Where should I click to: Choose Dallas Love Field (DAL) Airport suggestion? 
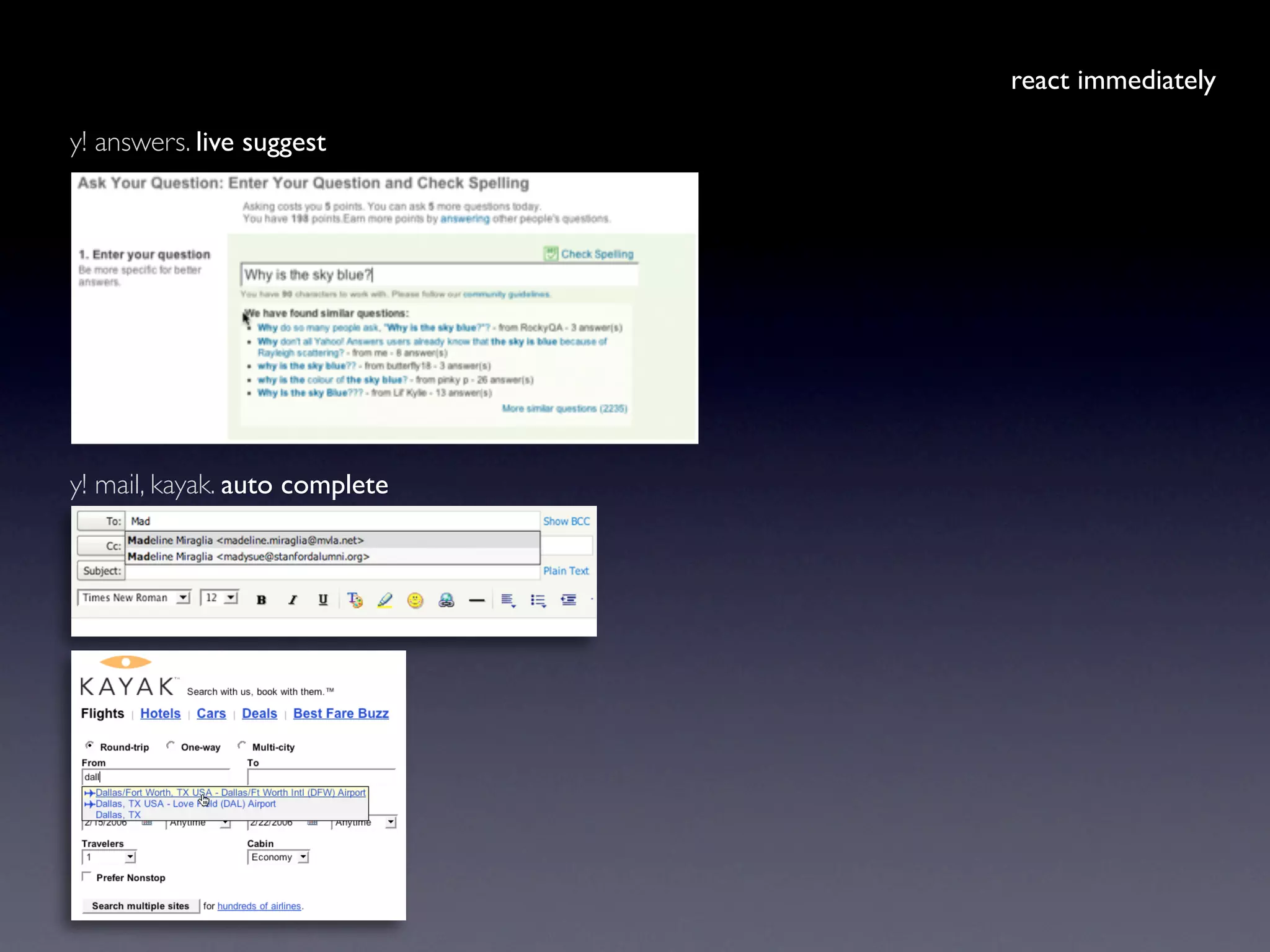[x=225, y=804]
